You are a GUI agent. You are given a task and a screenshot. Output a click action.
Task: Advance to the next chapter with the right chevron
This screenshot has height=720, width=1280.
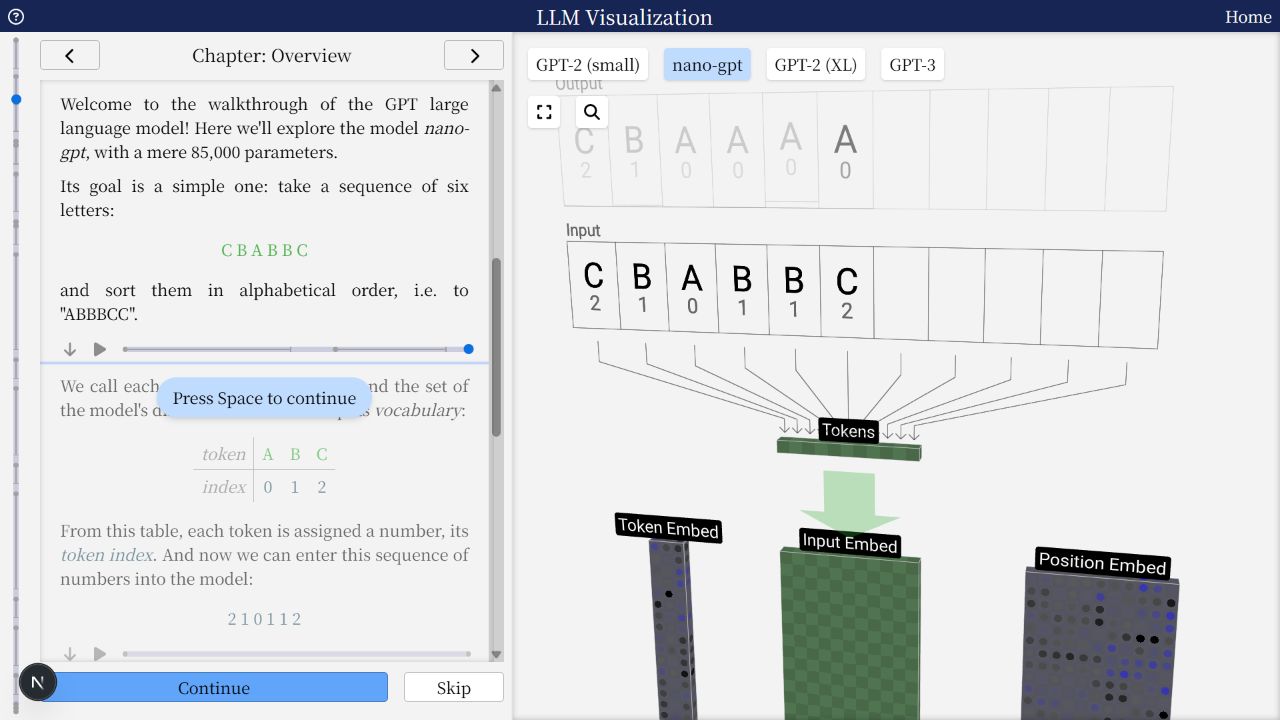click(x=474, y=56)
